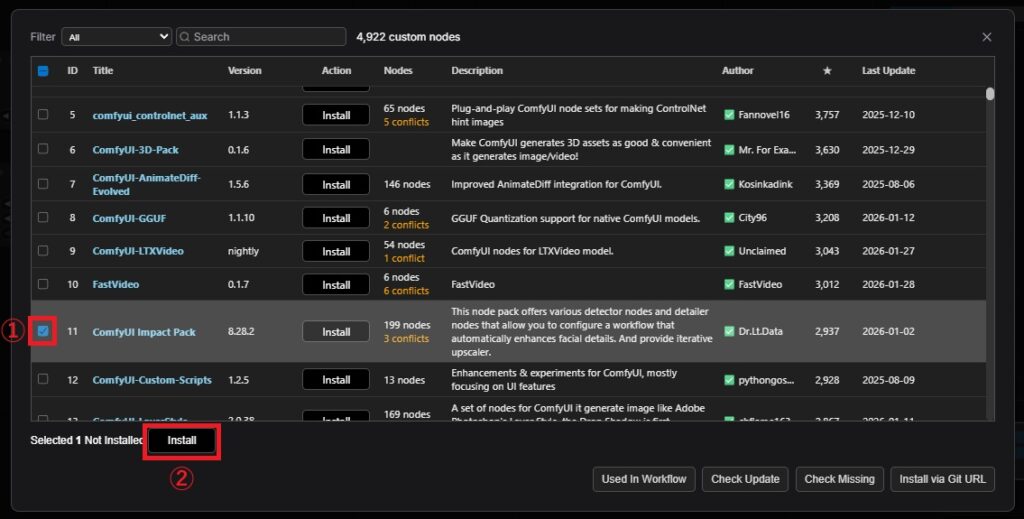Toggle the select-all checkbox in header
Image resolution: width=1024 pixels, height=519 pixels.
(x=43, y=71)
